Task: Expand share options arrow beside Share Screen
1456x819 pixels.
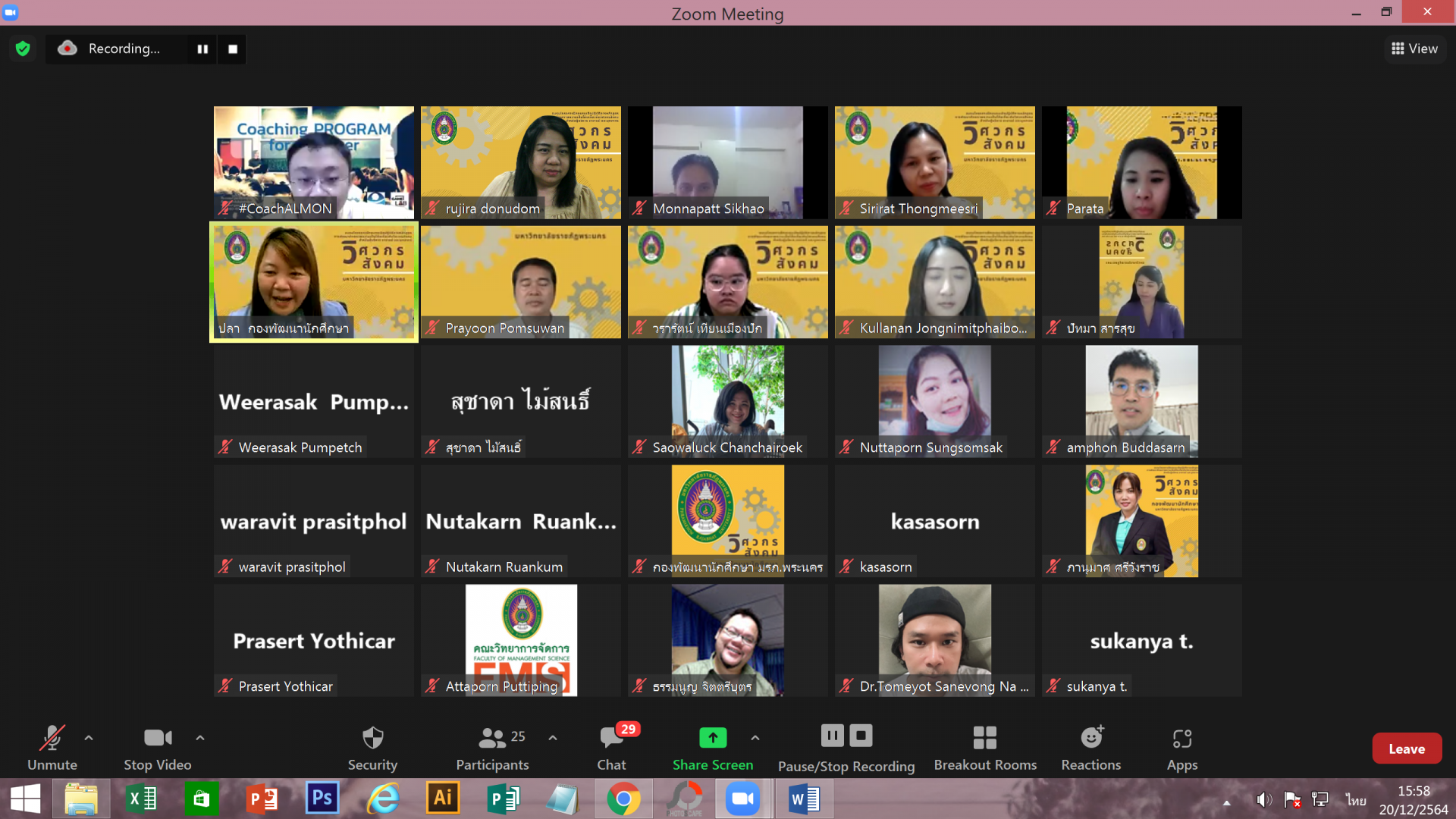Action: click(x=755, y=737)
